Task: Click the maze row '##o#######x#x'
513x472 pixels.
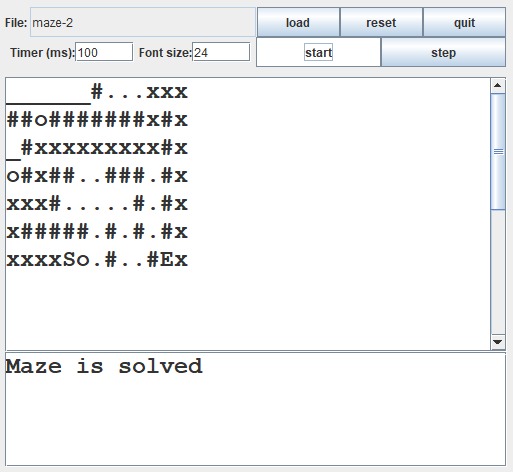Action: [97, 120]
